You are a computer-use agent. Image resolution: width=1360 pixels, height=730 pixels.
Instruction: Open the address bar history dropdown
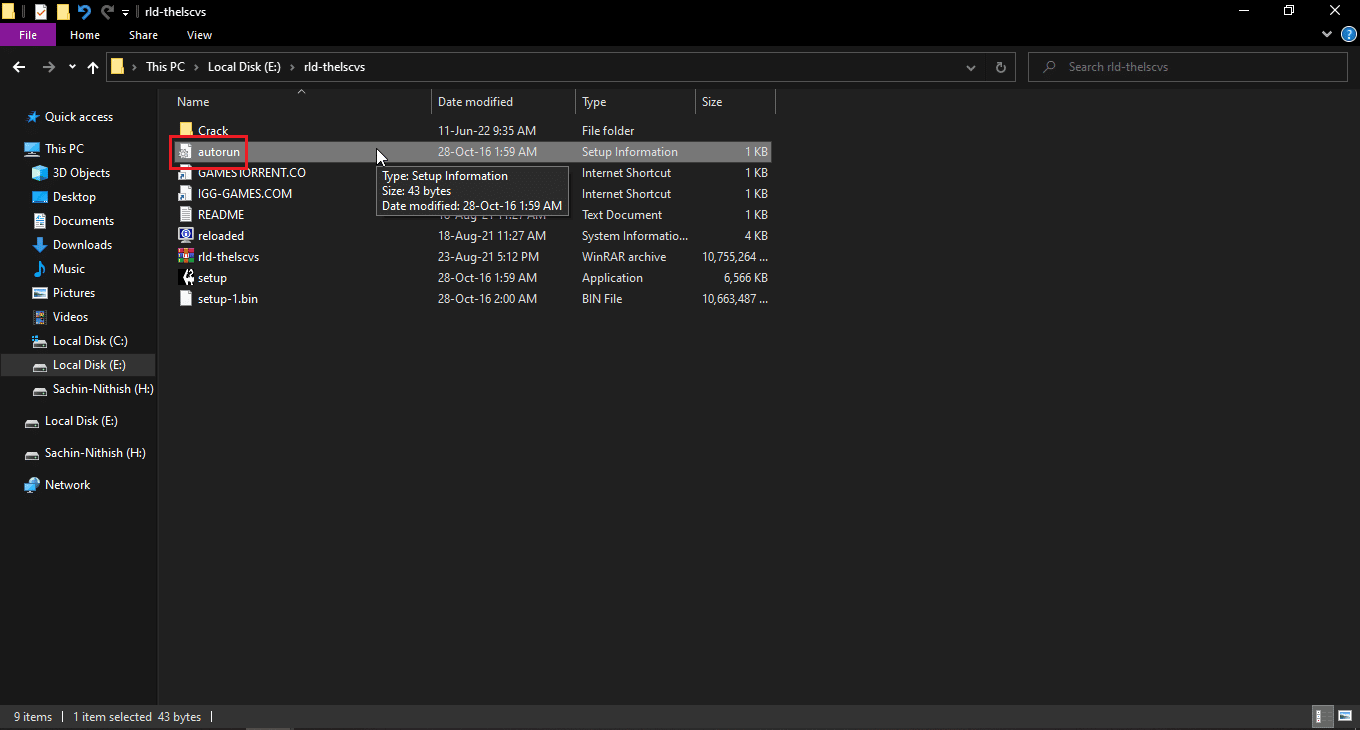[x=971, y=67]
